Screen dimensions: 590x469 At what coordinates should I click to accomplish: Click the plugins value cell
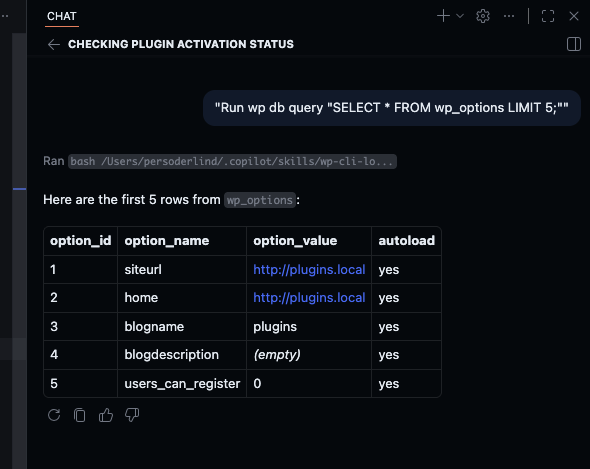pos(309,326)
